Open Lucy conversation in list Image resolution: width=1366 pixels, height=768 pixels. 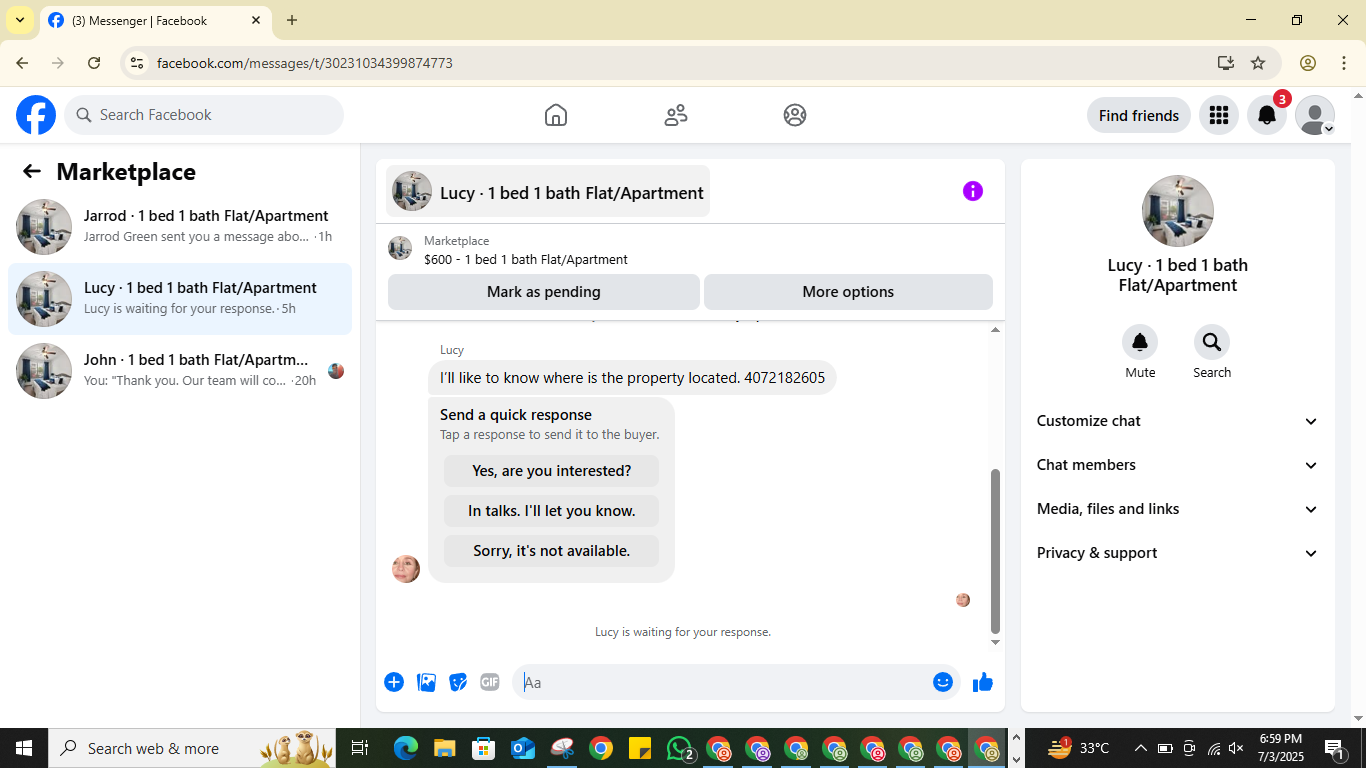[x=180, y=299]
